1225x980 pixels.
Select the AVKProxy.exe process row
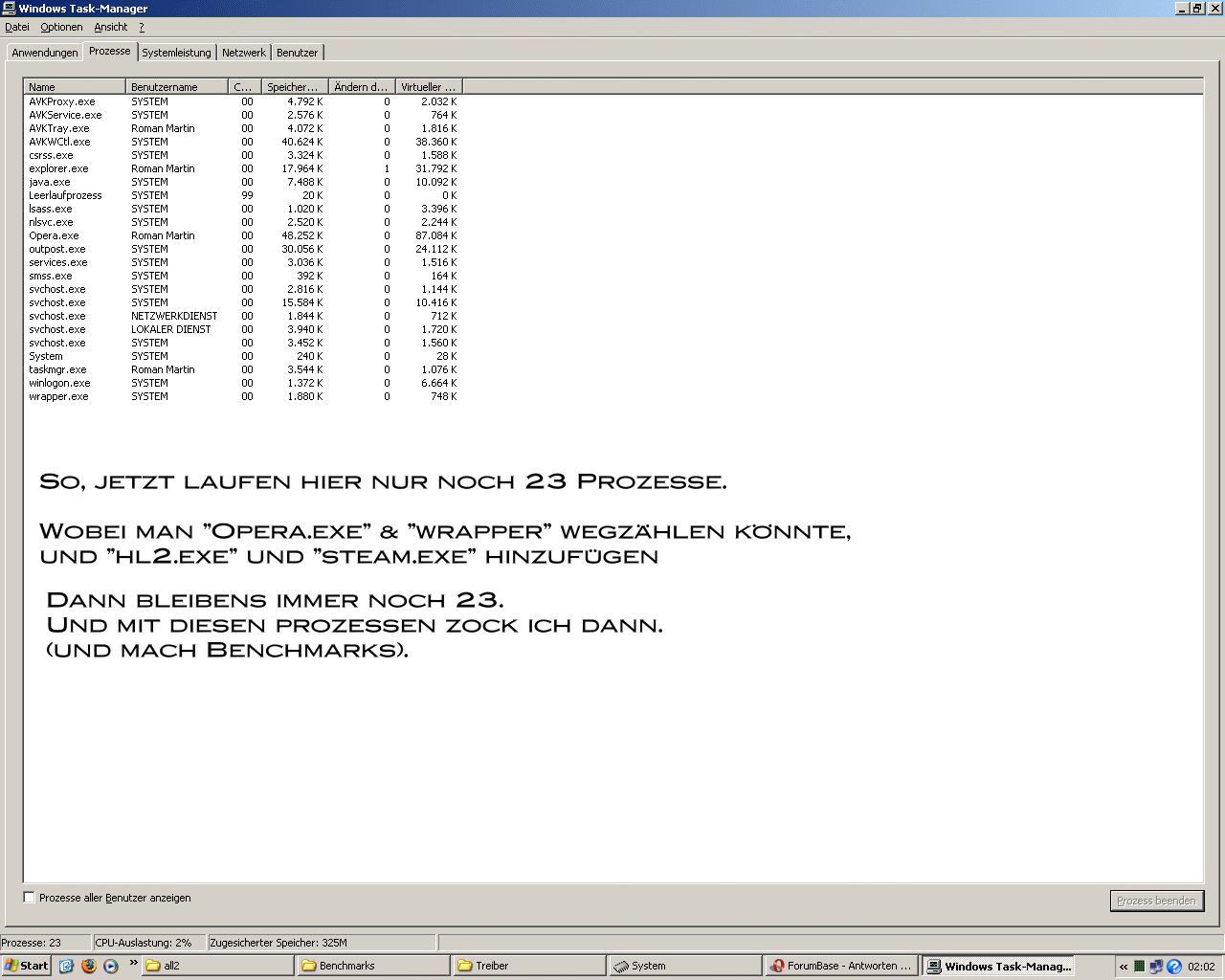click(x=243, y=101)
